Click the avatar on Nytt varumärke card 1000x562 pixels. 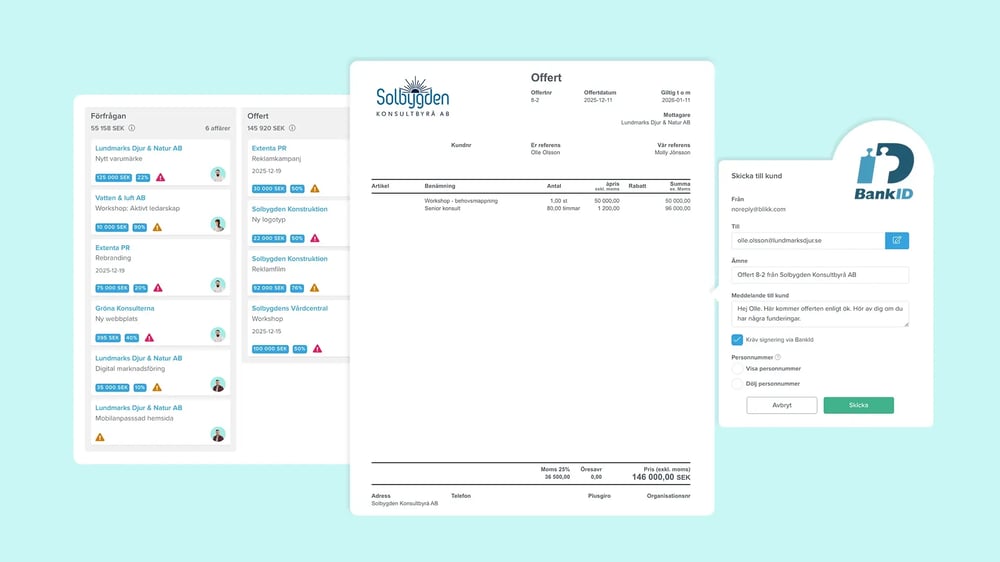point(218,174)
